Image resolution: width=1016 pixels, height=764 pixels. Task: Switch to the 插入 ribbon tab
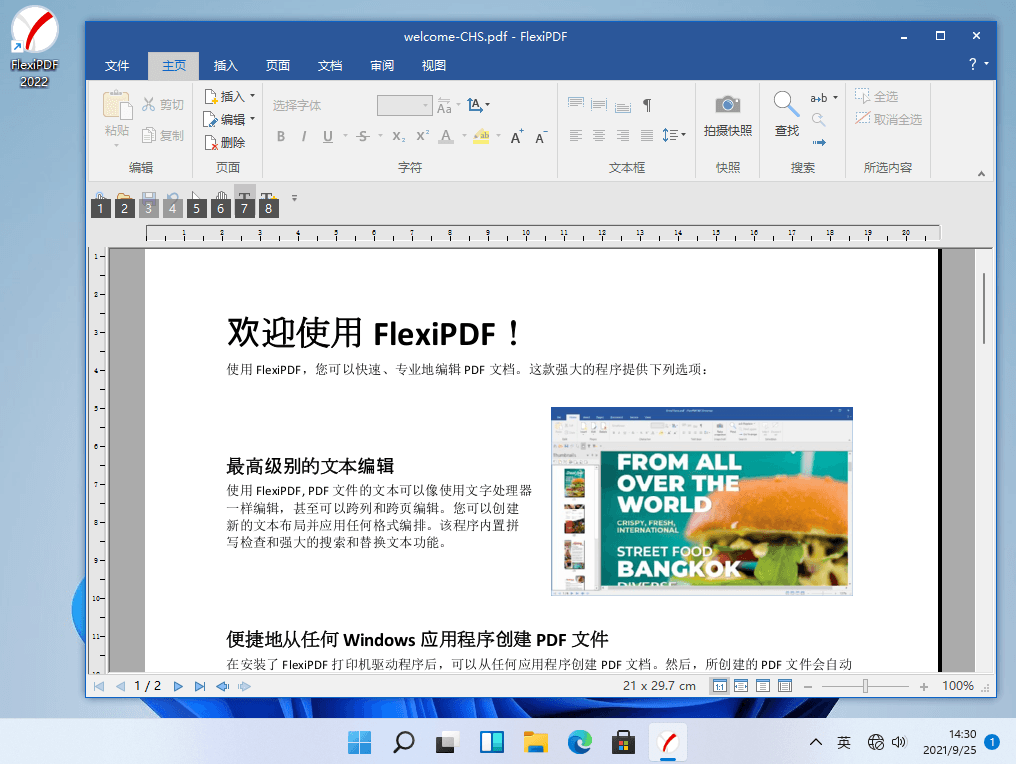[x=225, y=65]
